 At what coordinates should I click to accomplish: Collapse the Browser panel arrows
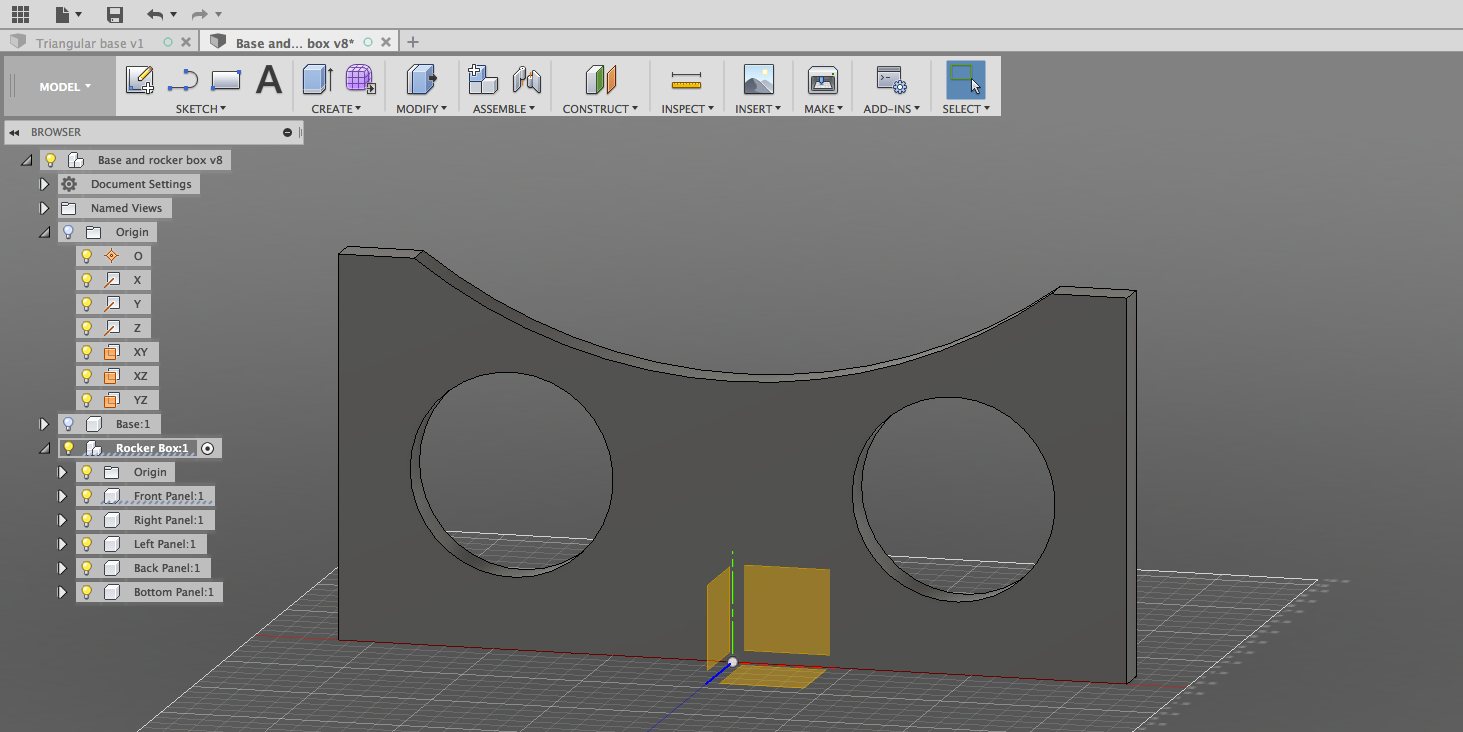coord(16,132)
